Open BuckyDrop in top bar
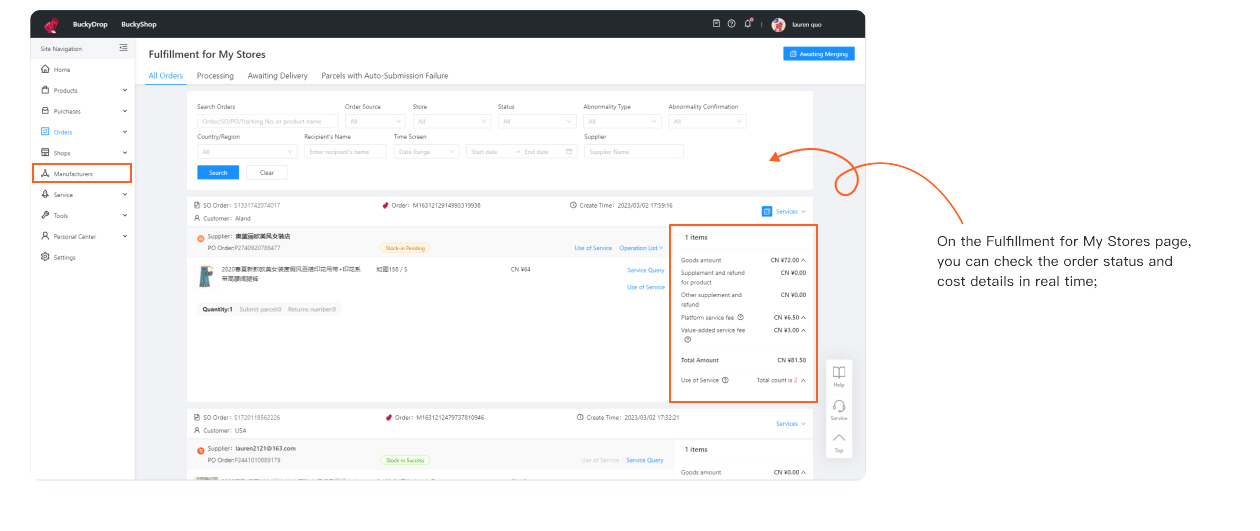The height and width of the screenshot is (531, 1260). pyautogui.click(x=89, y=24)
